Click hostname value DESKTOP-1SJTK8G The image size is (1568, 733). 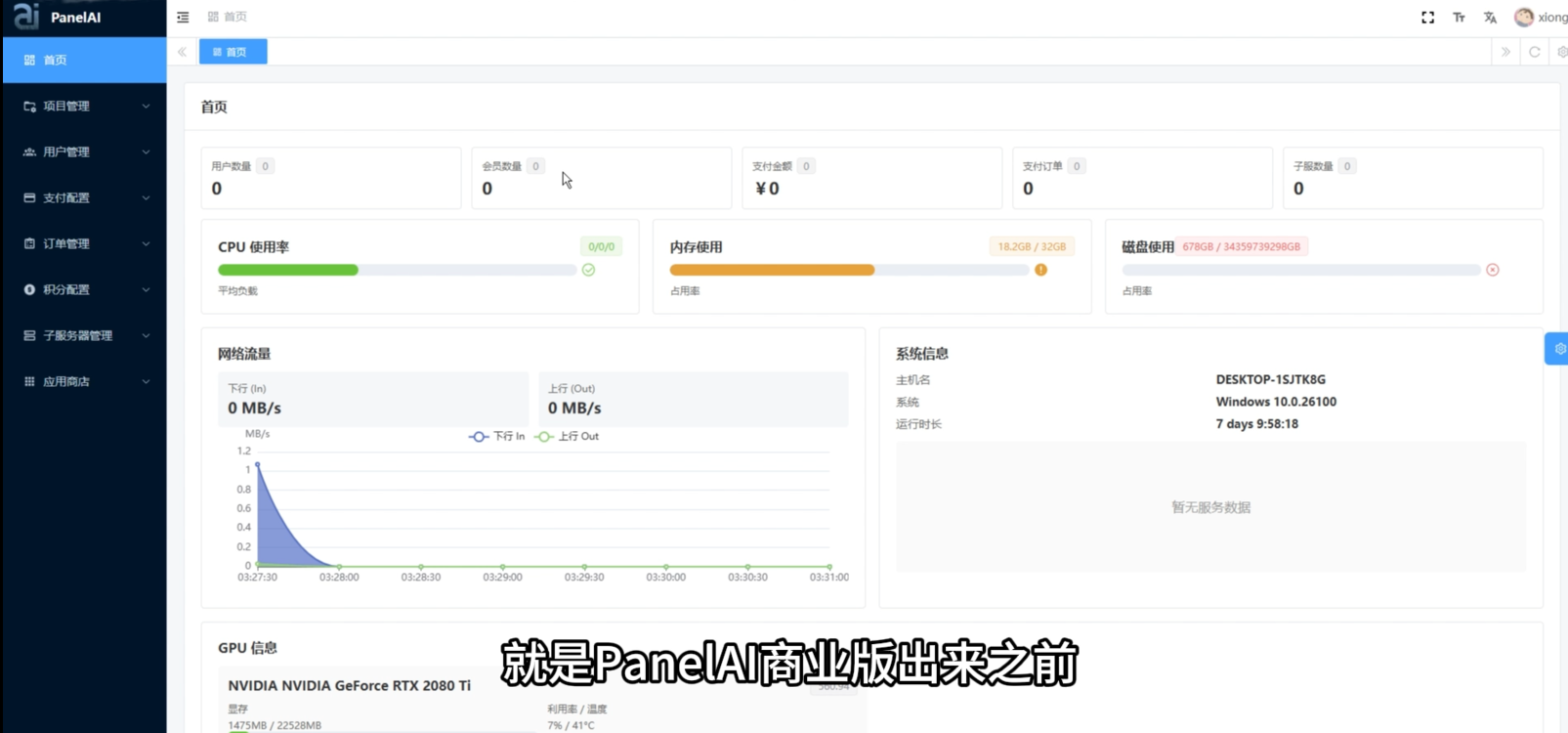1270,379
